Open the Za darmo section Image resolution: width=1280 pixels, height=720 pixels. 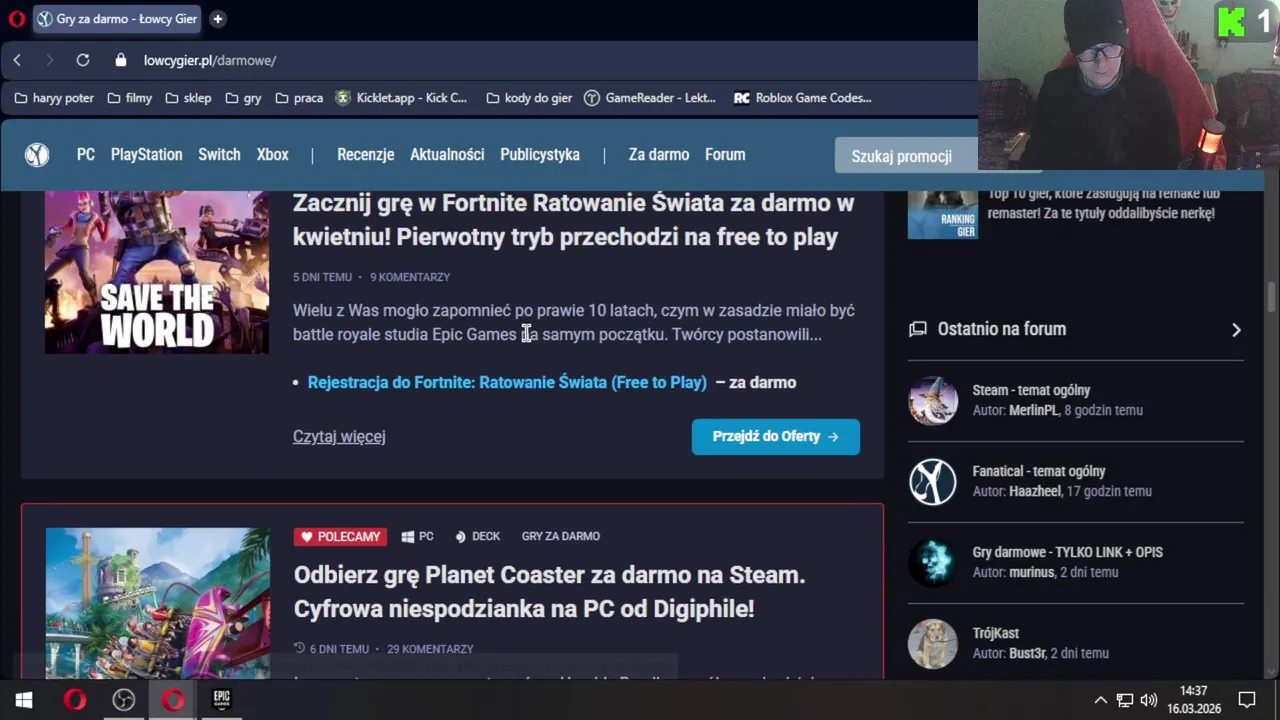point(659,155)
